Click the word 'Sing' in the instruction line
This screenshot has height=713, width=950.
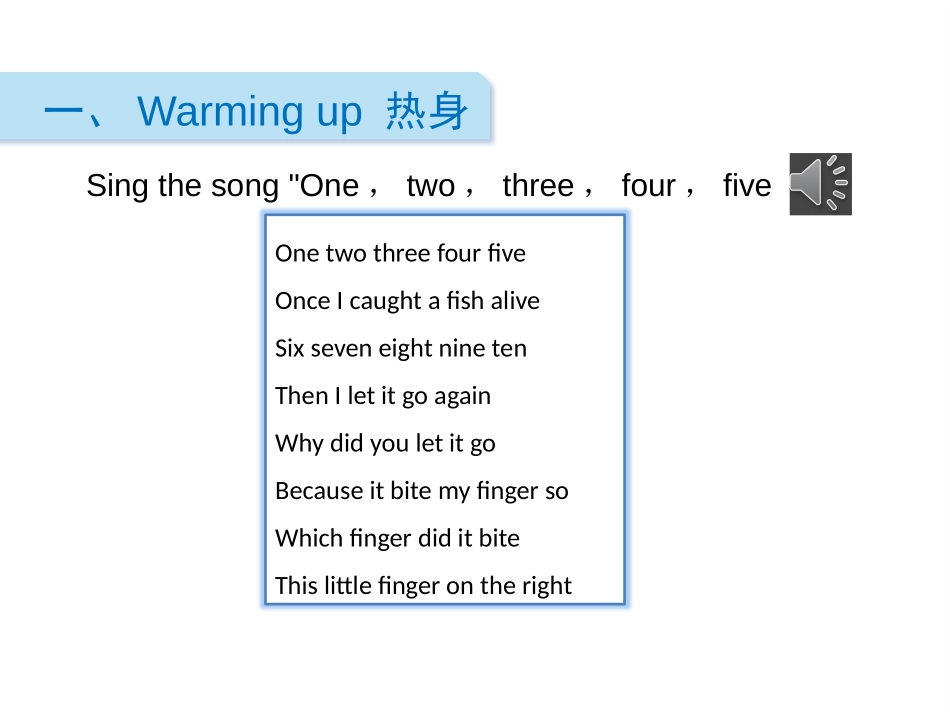pyautogui.click(x=117, y=187)
